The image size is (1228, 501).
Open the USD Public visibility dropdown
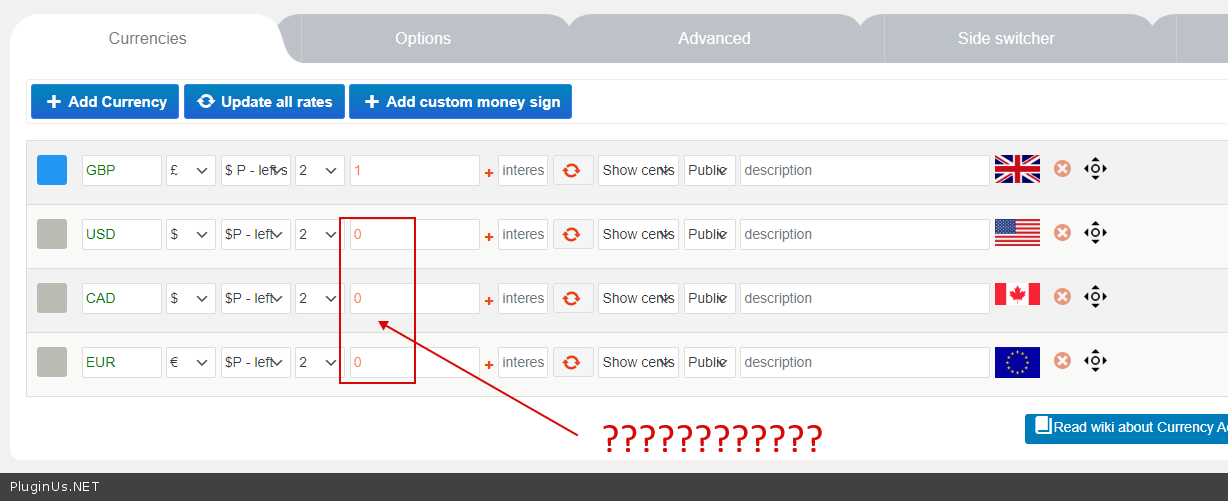[x=710, y=234]
